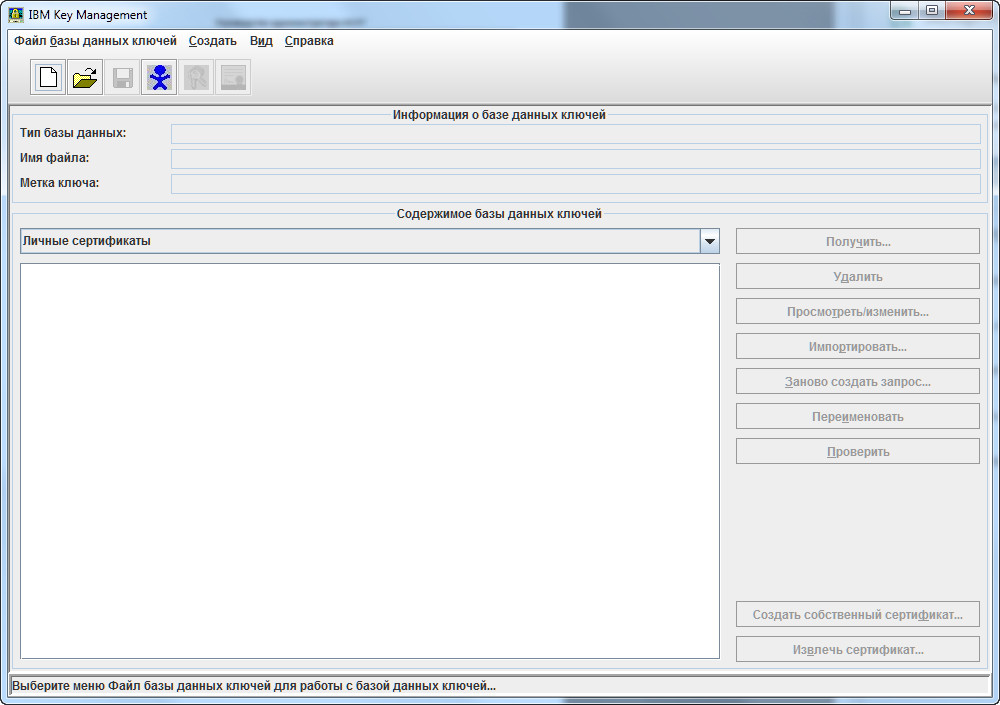Click the Извлечь сертификат... button
This screenshot has width=1000, height=705.
pos(858,649)
